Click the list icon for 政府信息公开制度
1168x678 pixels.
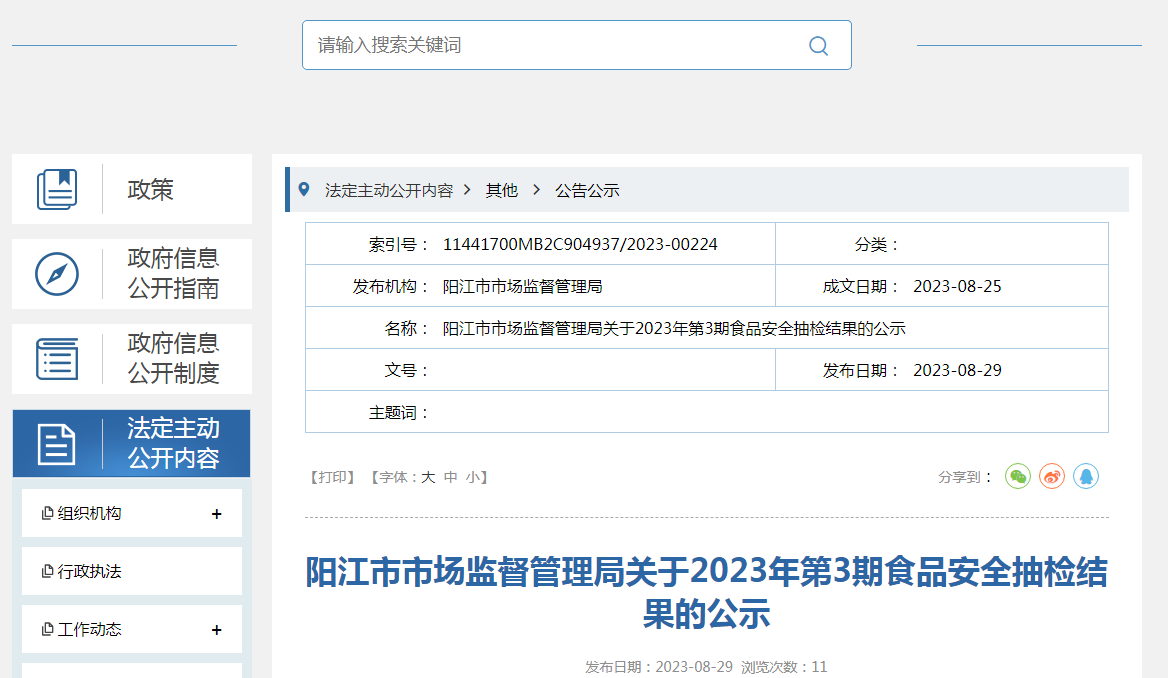point(57,358)
